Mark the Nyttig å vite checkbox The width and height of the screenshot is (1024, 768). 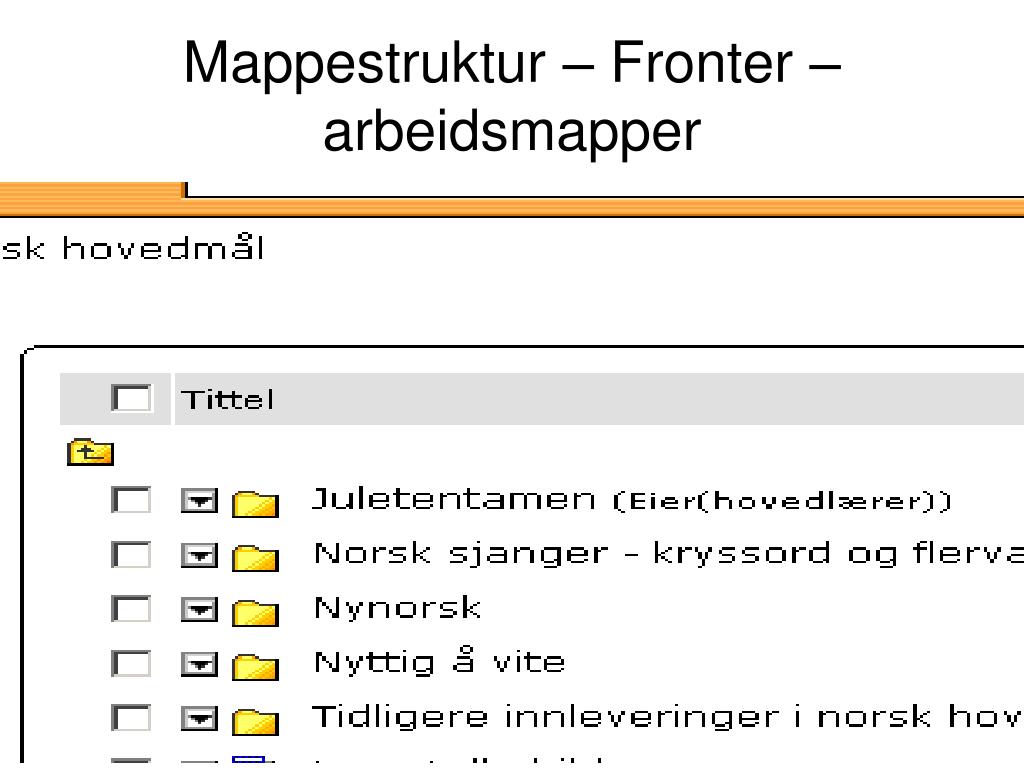pyautogui.click(x=131, y=664)
